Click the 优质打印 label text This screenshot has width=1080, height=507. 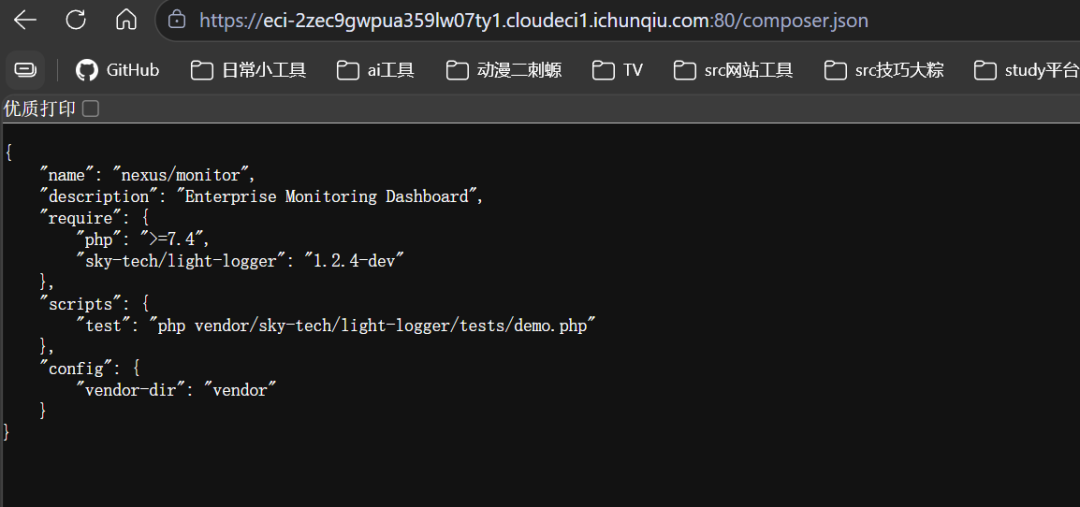[39, 109]
